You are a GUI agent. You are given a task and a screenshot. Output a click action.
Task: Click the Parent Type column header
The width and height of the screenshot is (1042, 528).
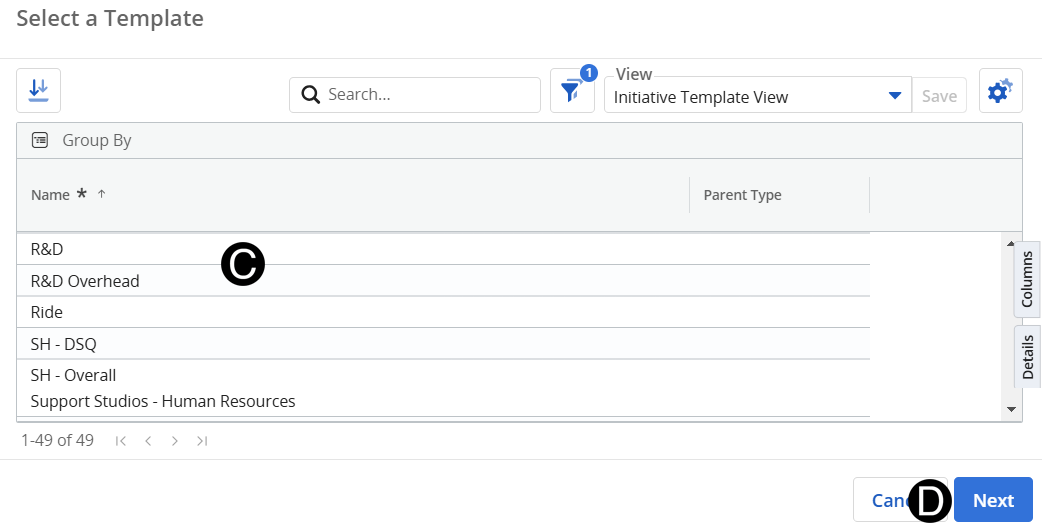742,195
